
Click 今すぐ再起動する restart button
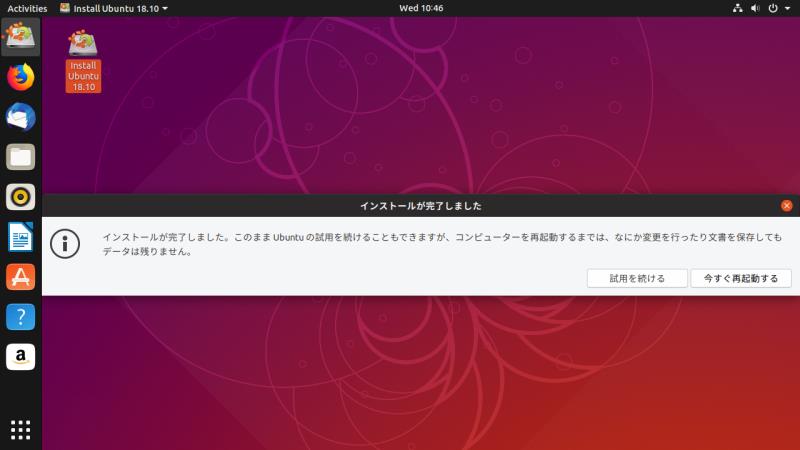pyautogui.click(x=740, y=278)
